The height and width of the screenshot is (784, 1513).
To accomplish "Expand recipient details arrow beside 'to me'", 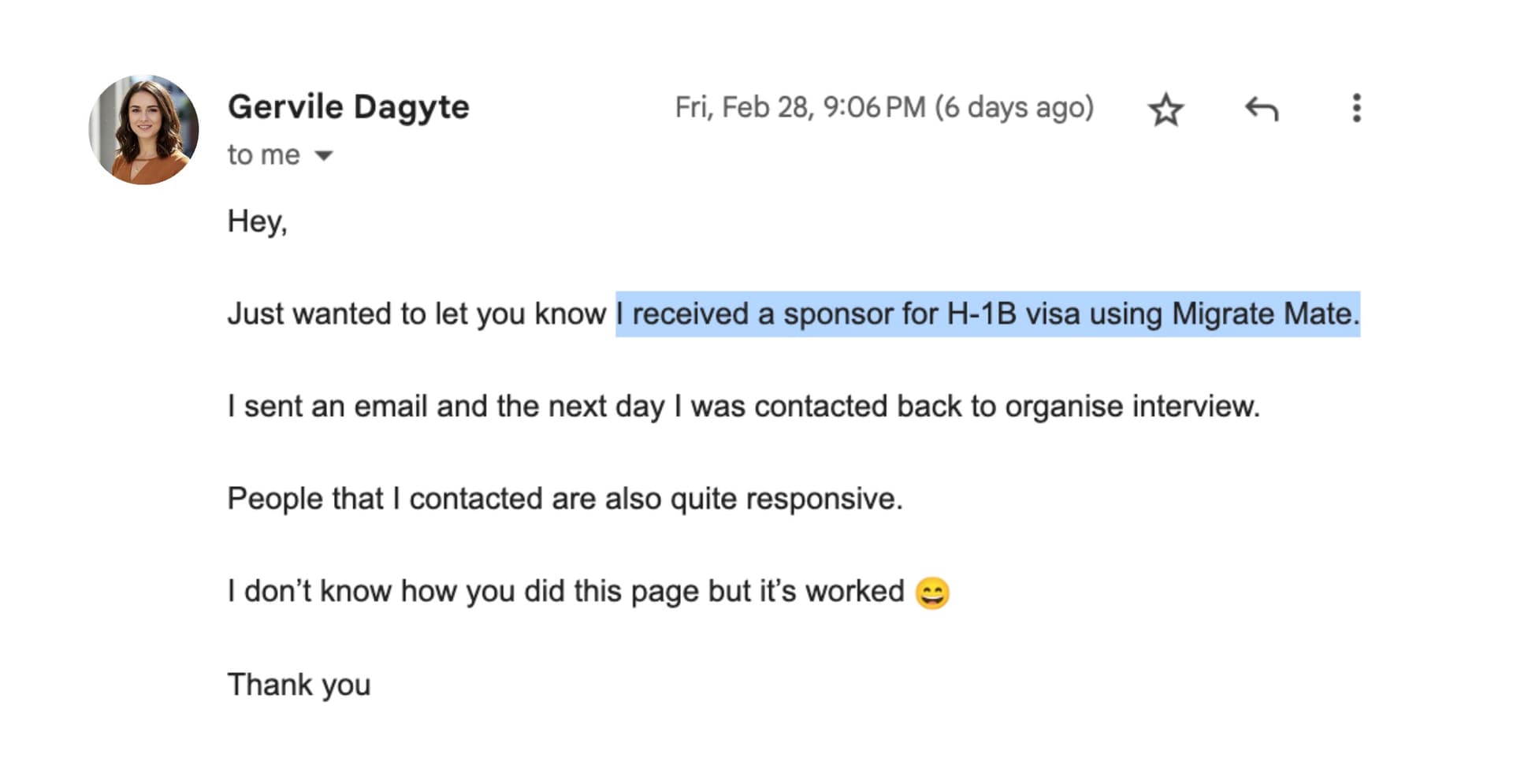I will point(323,155).
